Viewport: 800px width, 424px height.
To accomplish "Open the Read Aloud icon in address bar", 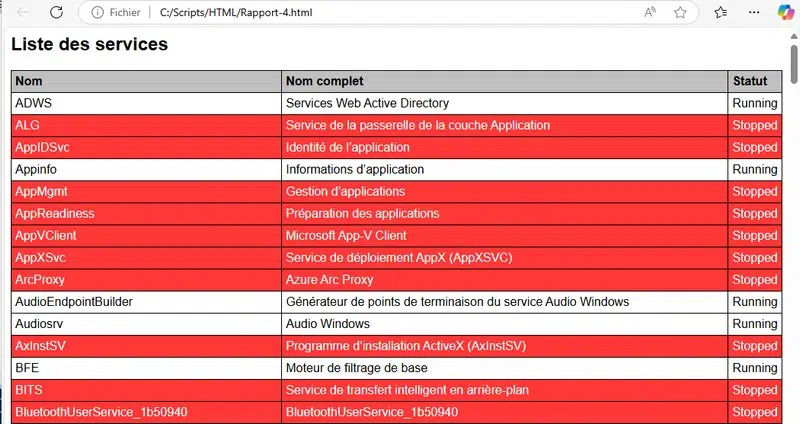I will [650, 13].
